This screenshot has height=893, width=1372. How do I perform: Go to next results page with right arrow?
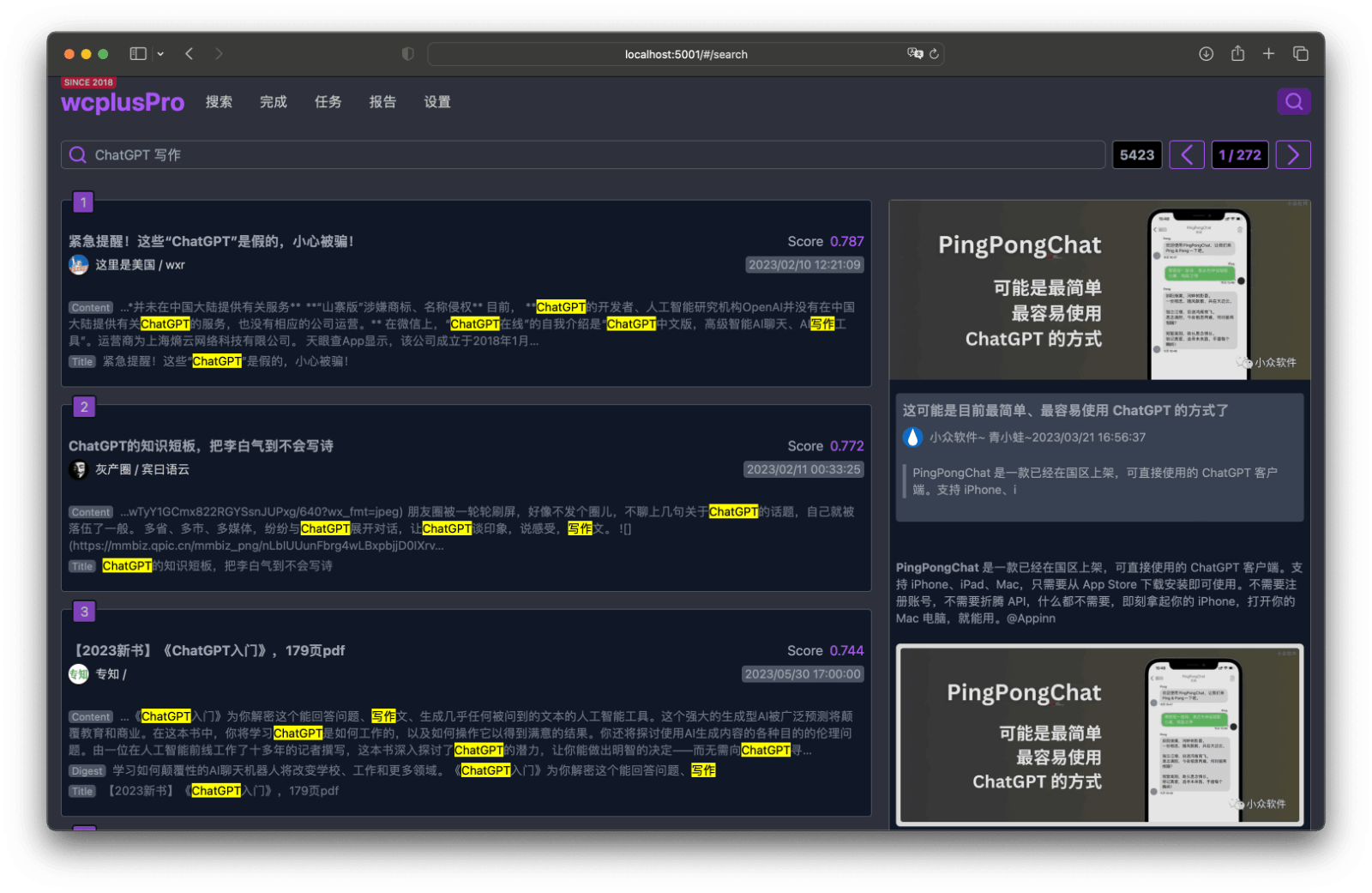1292,154
